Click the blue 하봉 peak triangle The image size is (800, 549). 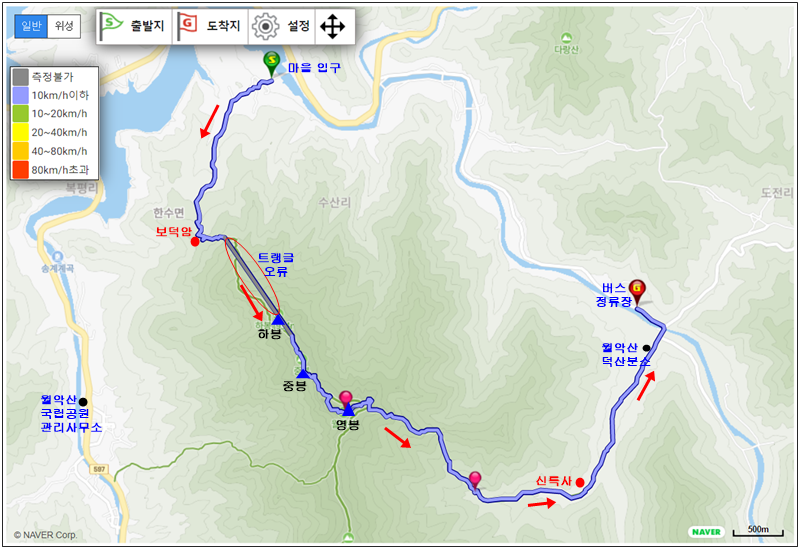tap(278, 319)
